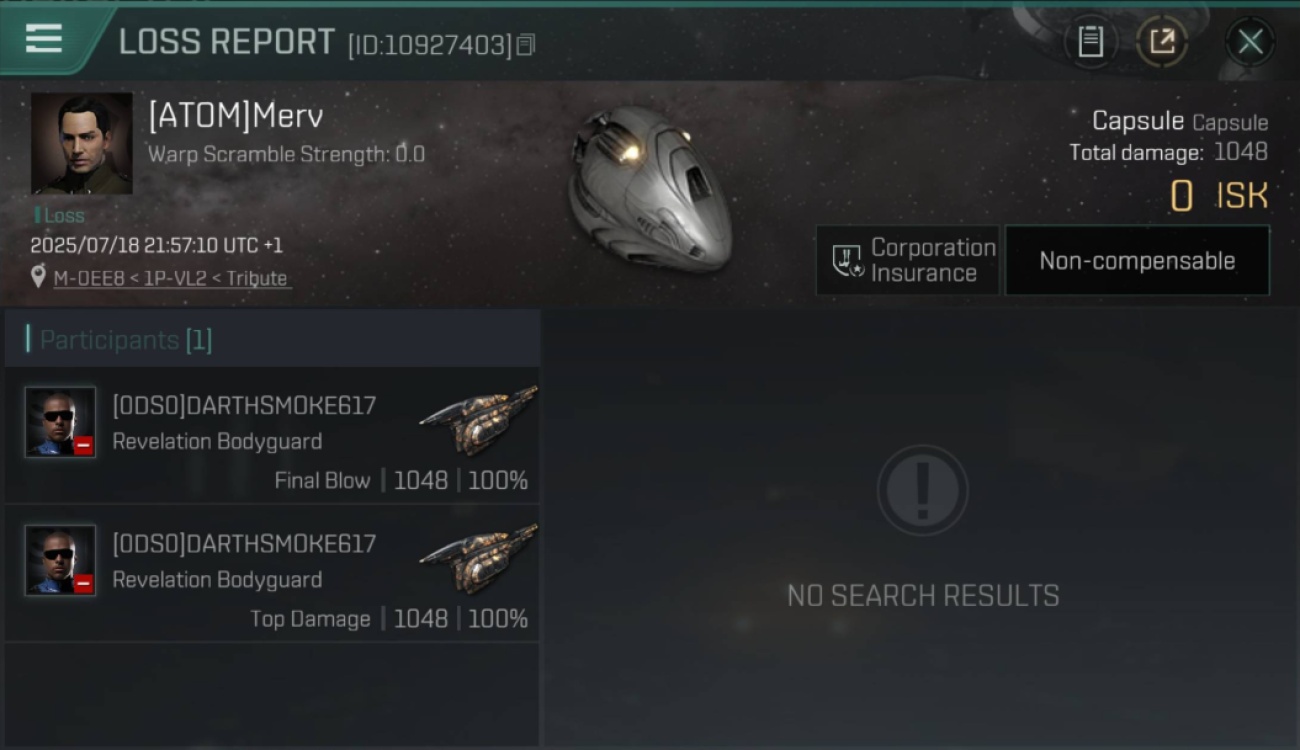Viewport: 1300px width, 750px height.
Task: Click the [ATOM]Merv pilot name
Action: coord(236,117)
